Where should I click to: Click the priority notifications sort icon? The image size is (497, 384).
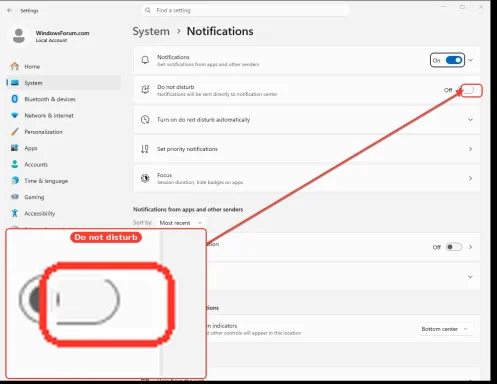[145, 149]
